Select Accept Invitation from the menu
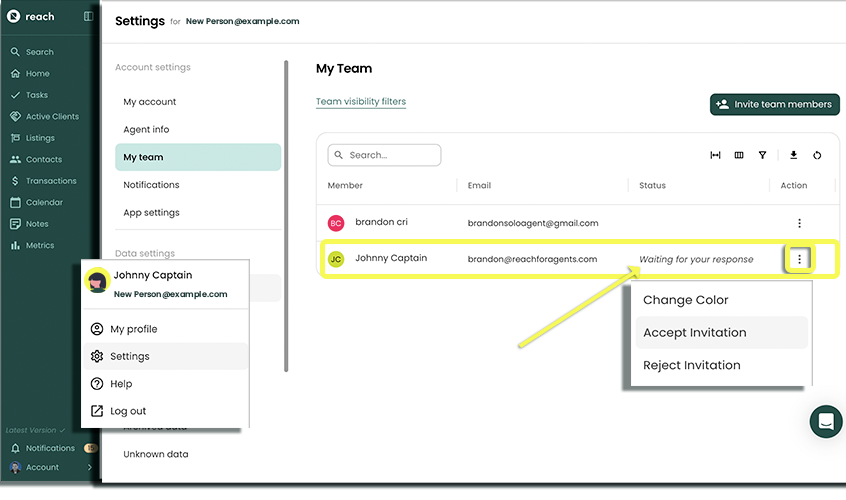 [x=694, y=333]
